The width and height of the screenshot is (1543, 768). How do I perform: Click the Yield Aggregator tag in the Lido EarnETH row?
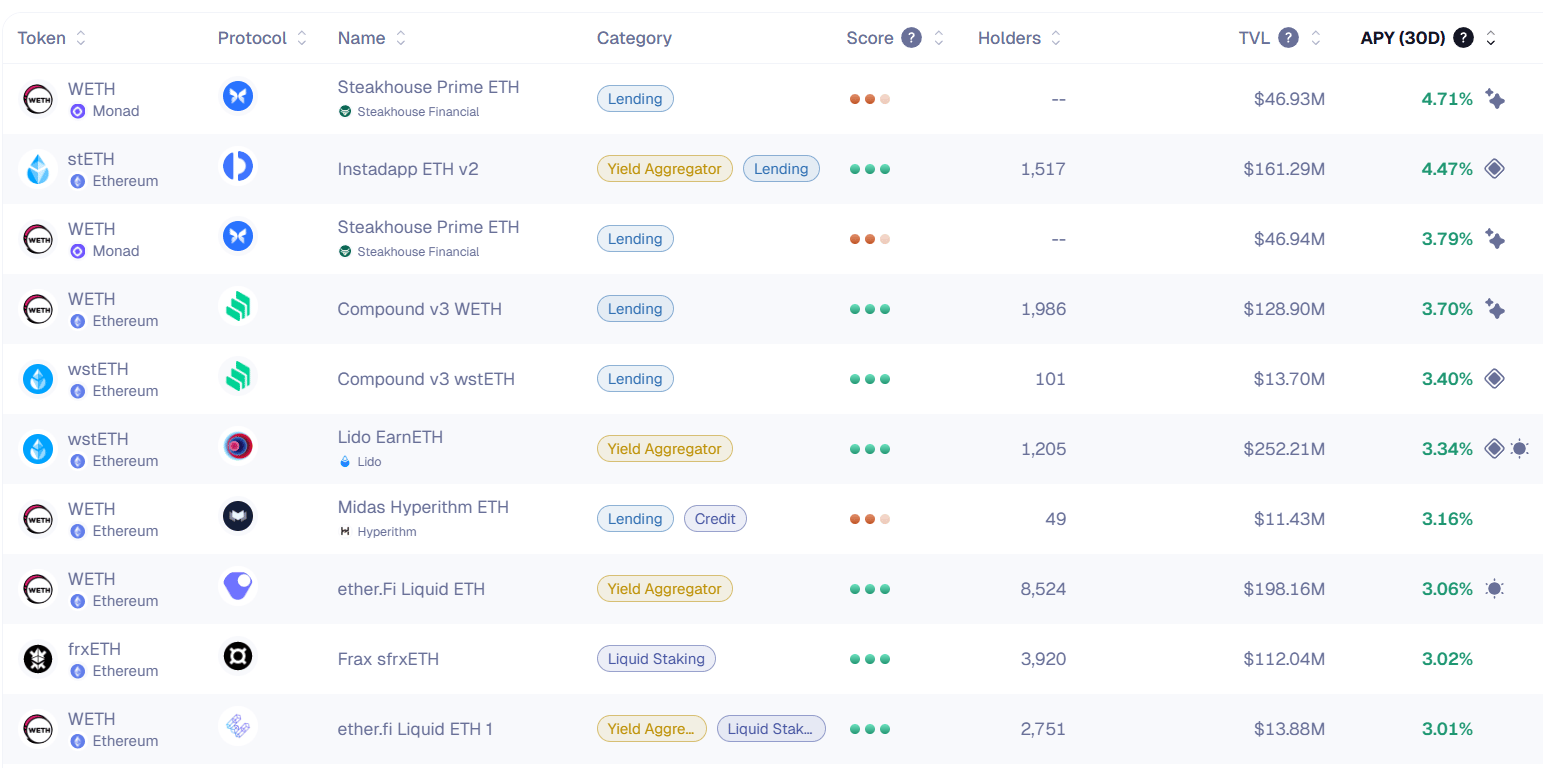click(665, 449)
